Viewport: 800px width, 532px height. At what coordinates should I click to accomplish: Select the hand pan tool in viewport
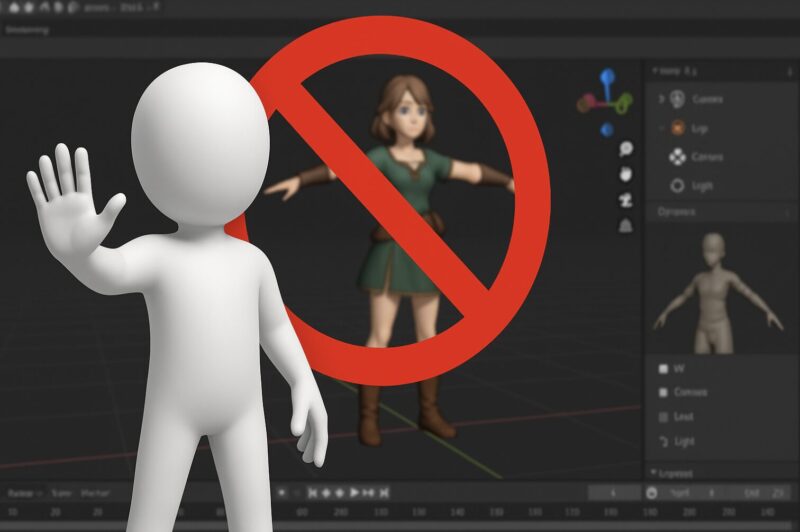click(x=626, y=174)
